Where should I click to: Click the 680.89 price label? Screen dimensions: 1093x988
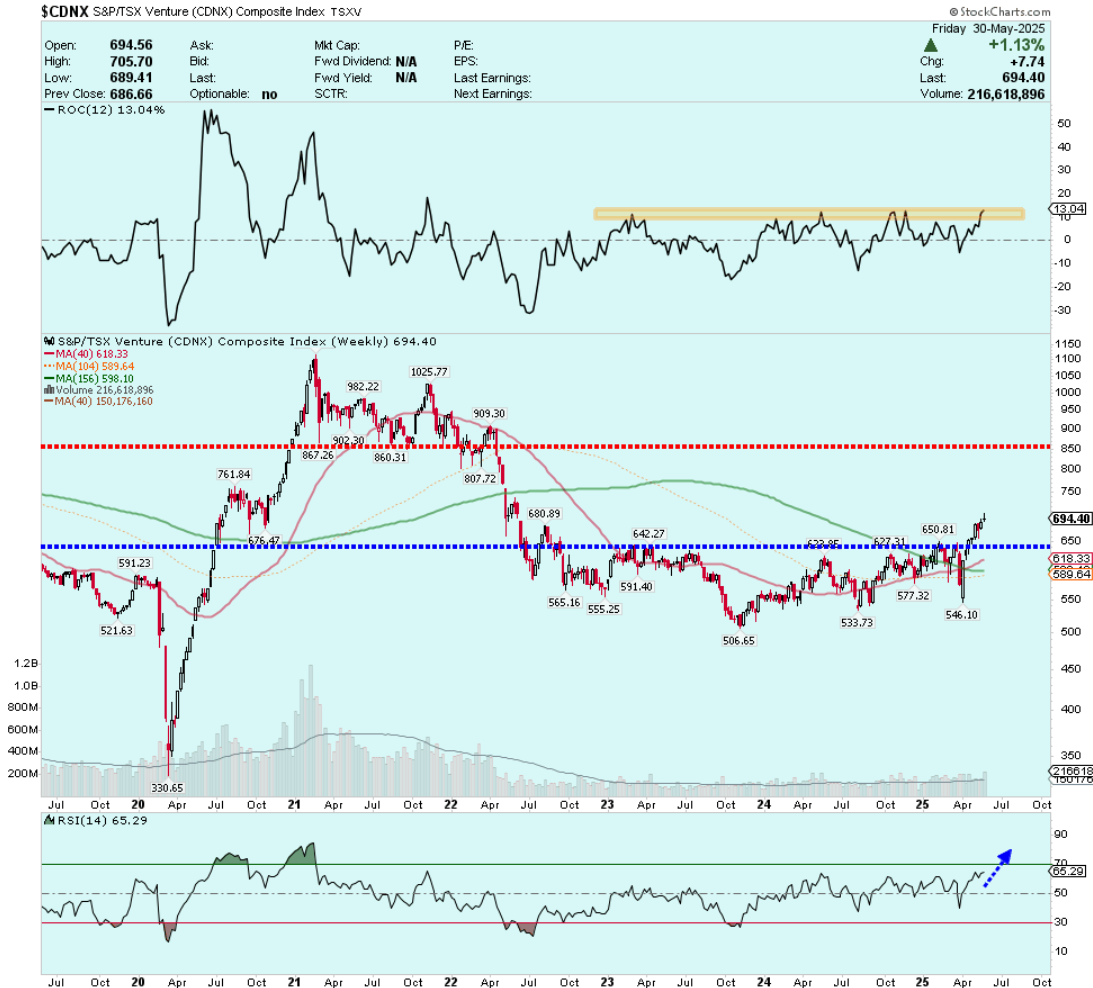pyautogui.click(x=544, y=513)
